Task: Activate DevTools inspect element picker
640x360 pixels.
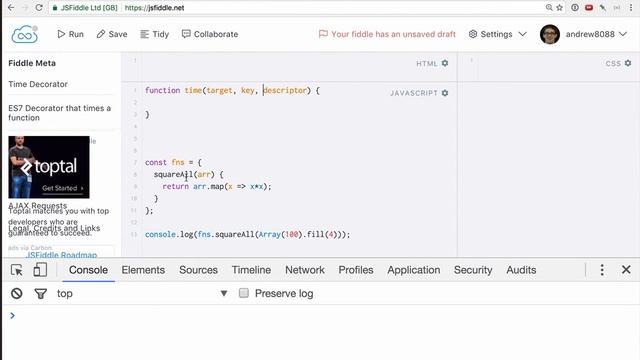Action: coord(17,270)
